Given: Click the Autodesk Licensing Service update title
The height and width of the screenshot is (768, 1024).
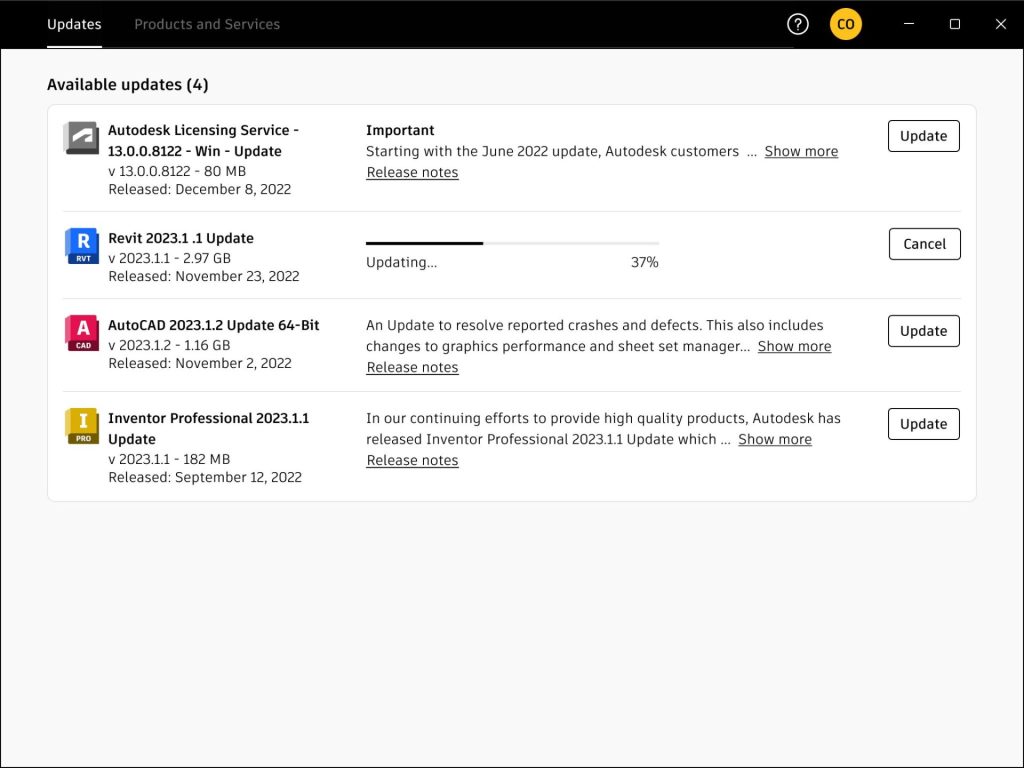Looking at the screenshot, I should (203, 140).
